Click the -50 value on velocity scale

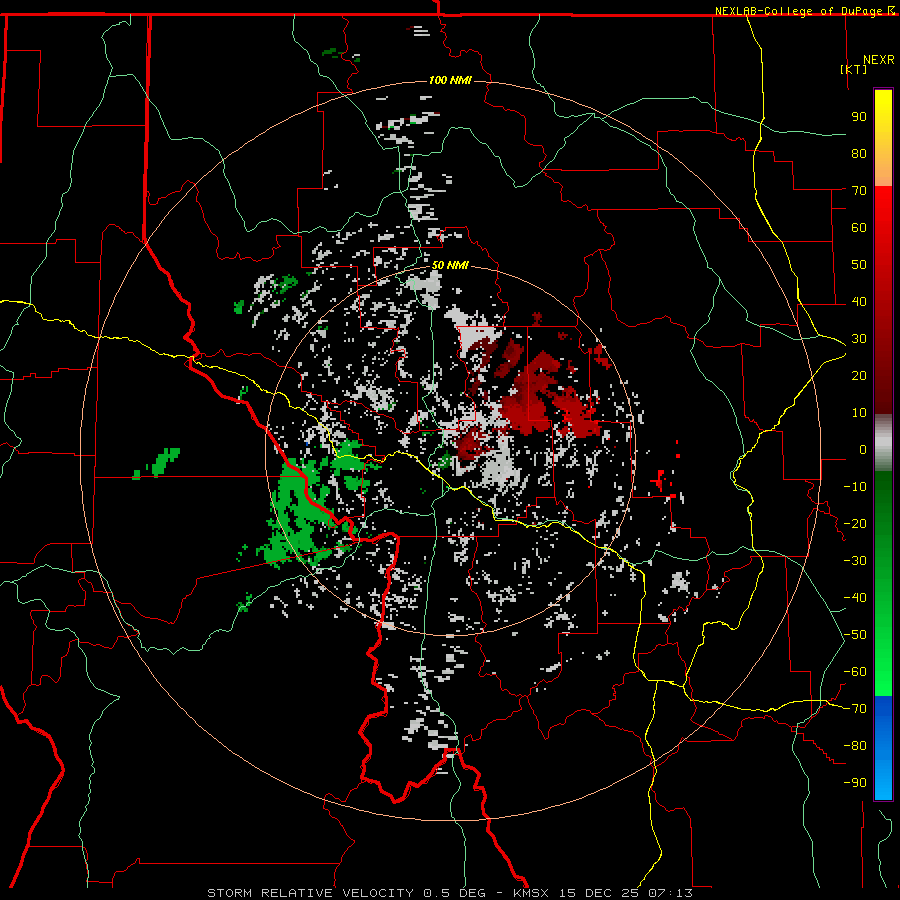point(855,635)
